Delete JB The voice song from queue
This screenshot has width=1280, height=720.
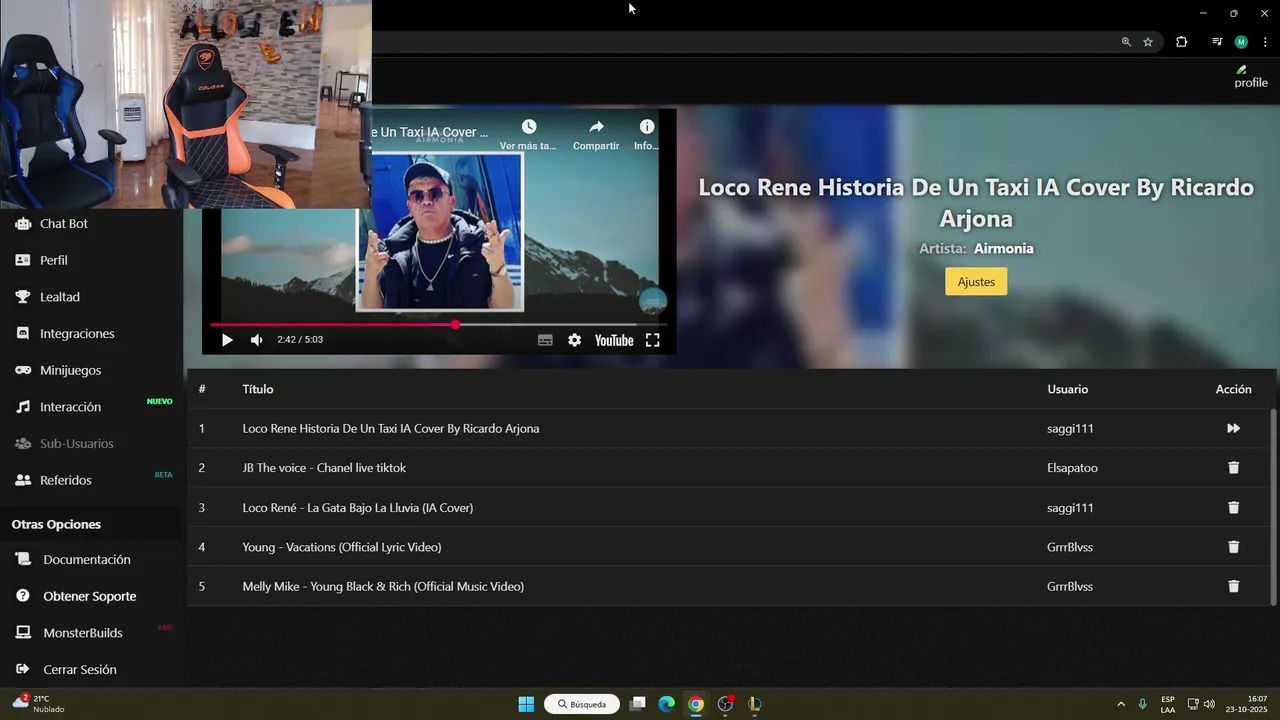click(1233, 468)
